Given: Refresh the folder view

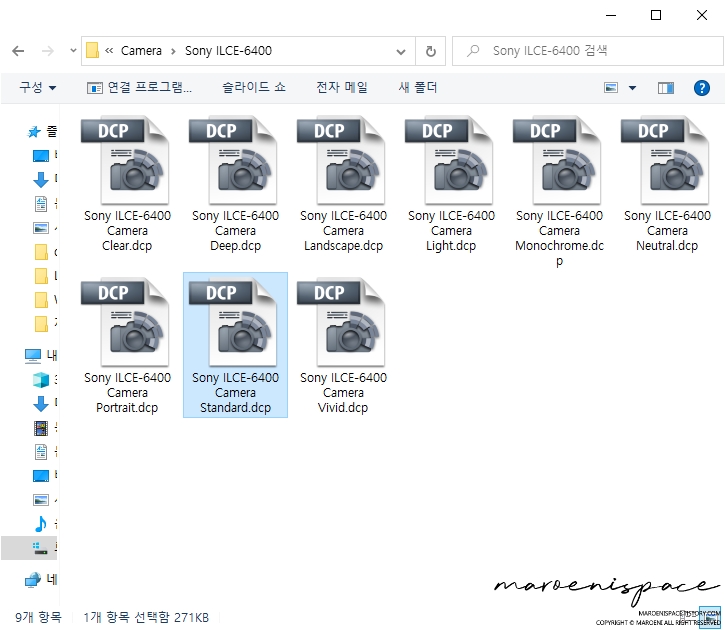Looking at the screenshot, I should click(x=431, y=51).
